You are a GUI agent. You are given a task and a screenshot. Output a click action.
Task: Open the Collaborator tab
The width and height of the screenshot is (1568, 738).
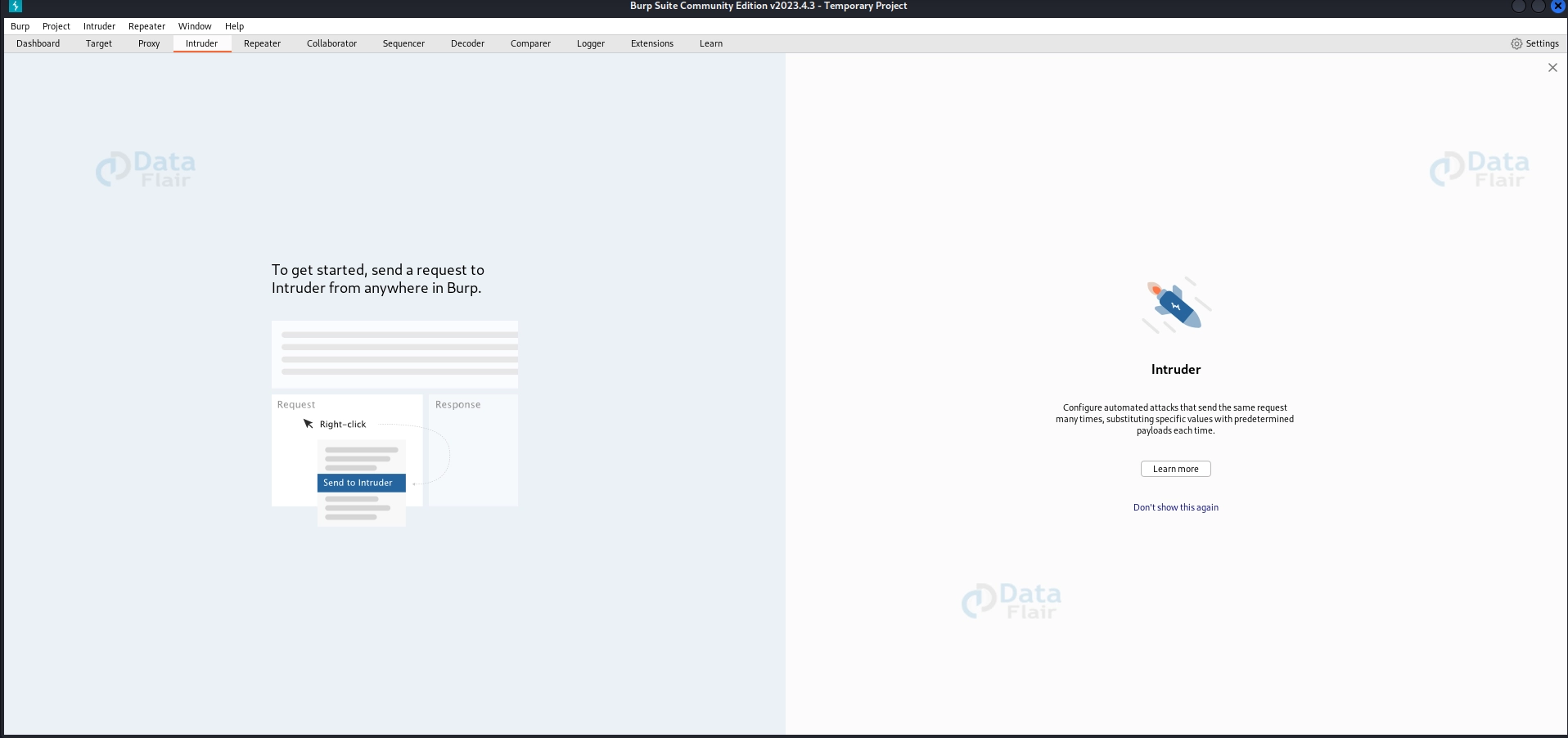point(331,43)
